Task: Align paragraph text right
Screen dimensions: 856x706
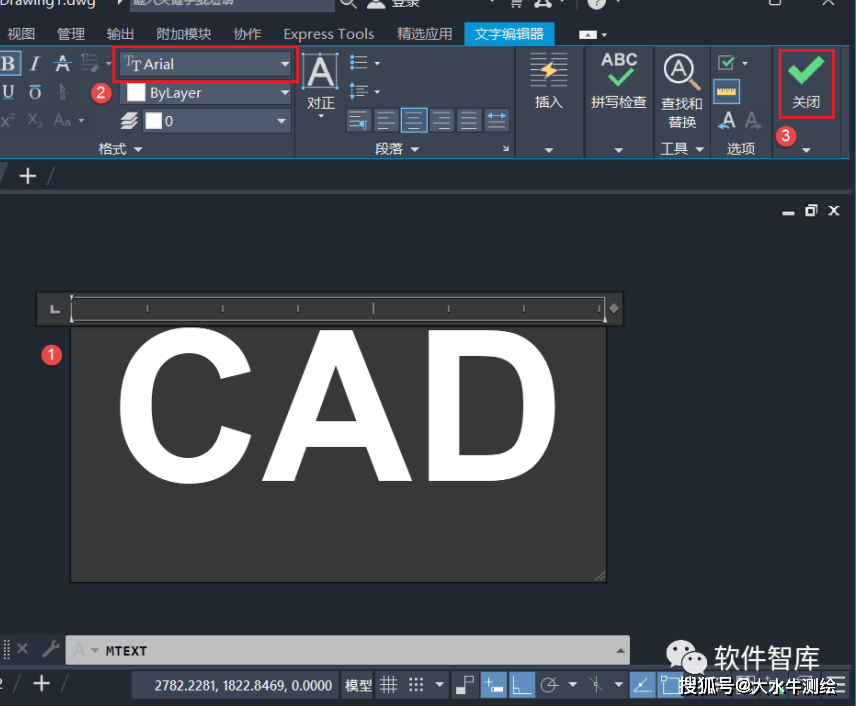Action: tap(441, 120)
